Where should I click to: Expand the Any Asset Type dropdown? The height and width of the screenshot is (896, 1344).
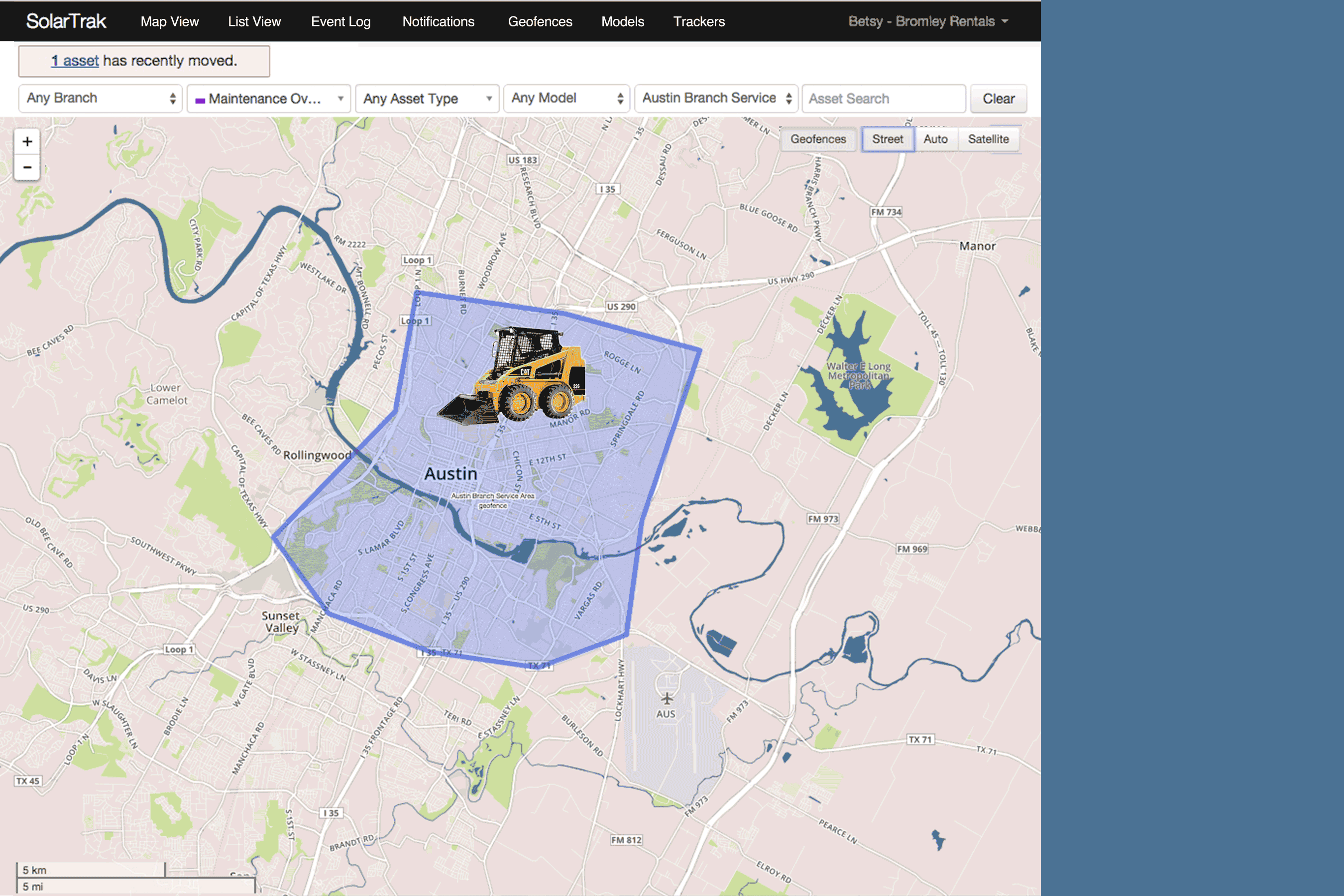[427, 99]
